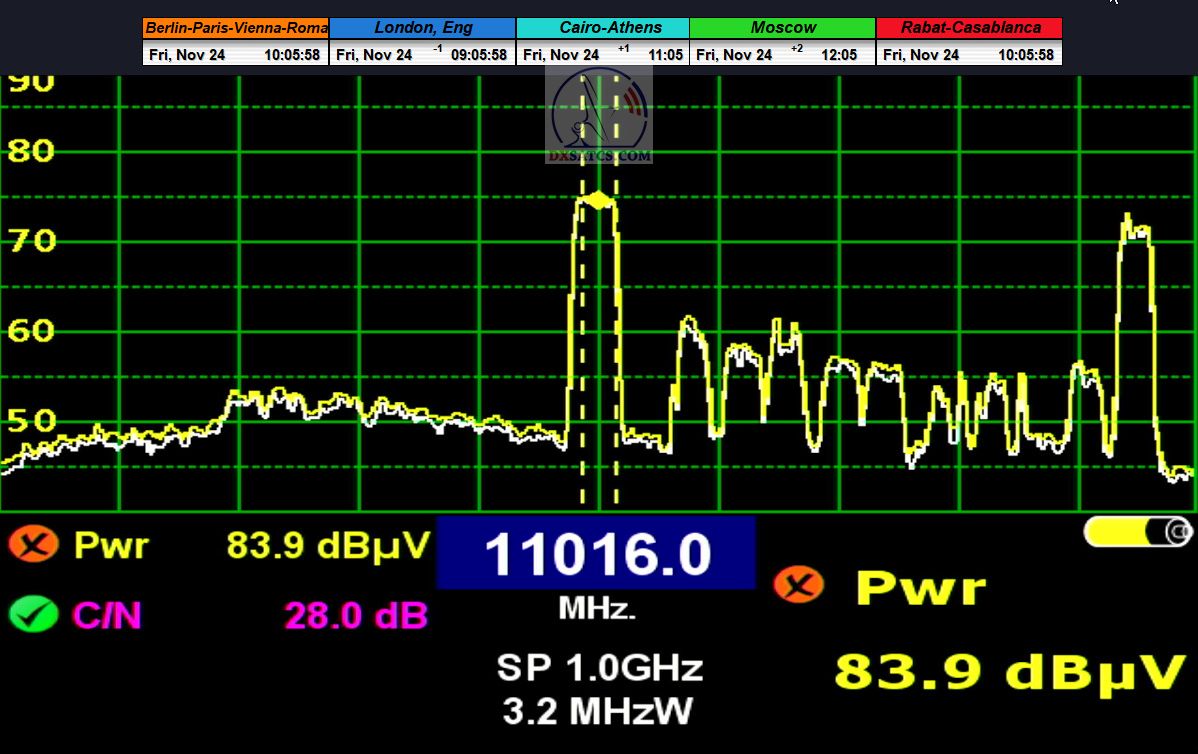
Task: Click the yellow diamond marker on the peak
Action: pos(598,200)
